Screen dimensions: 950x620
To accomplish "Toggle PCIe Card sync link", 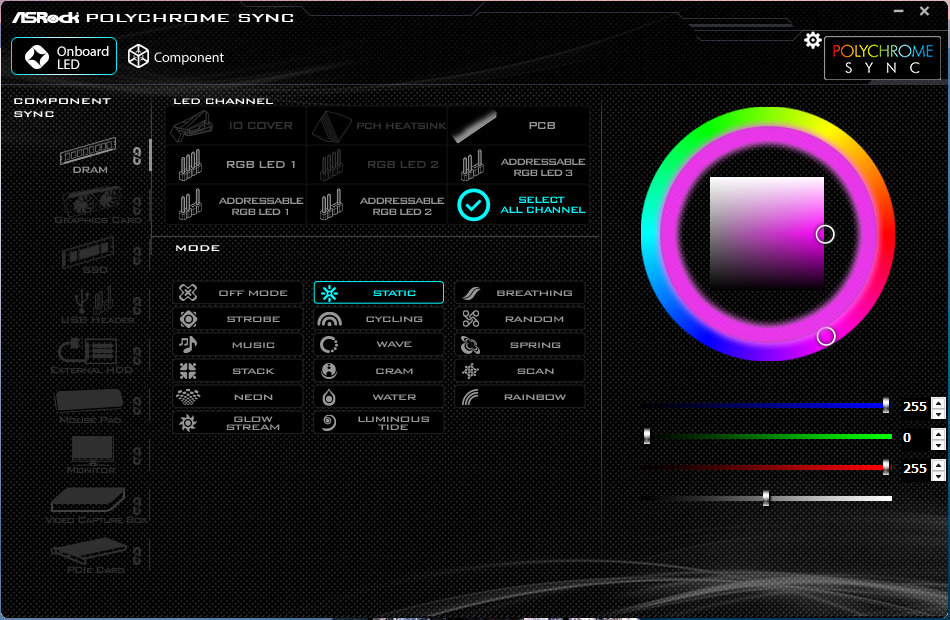I will (x=138, y=556).
